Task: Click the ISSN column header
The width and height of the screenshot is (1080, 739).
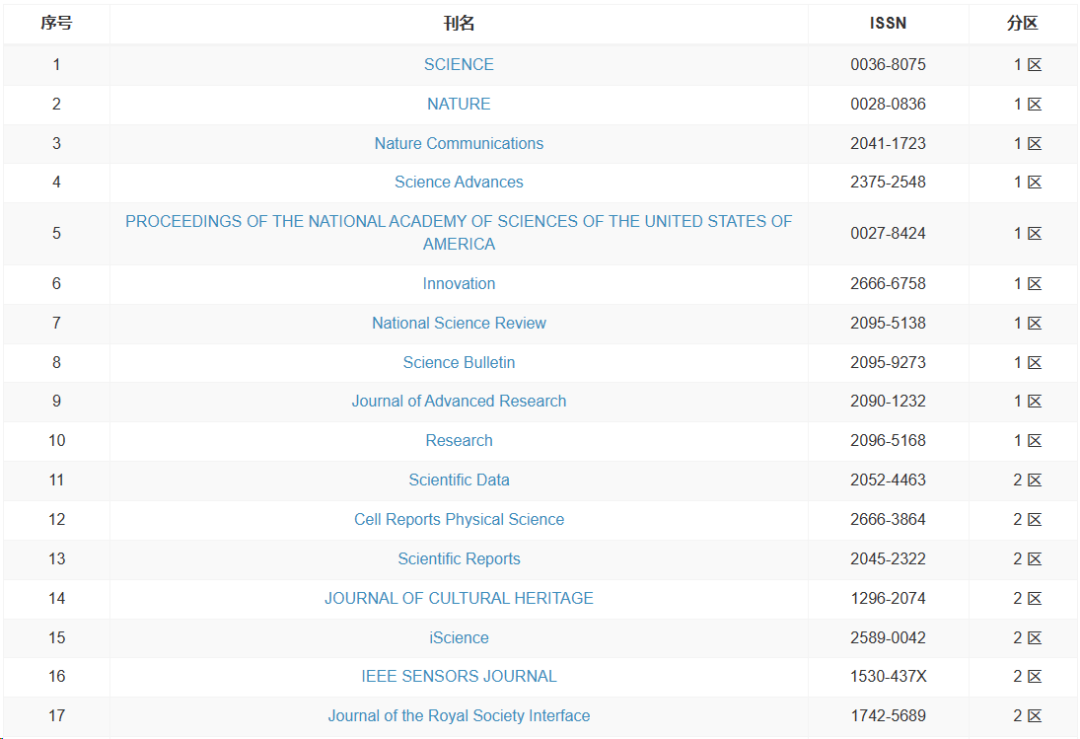Action: (888, 23)
